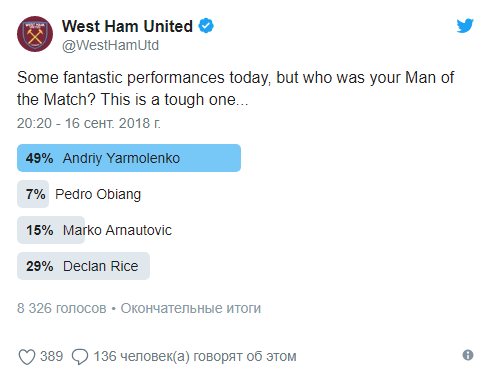The image size is (493, 372).
Task: Click the West Ham United crest avatar
Action: 35,34
